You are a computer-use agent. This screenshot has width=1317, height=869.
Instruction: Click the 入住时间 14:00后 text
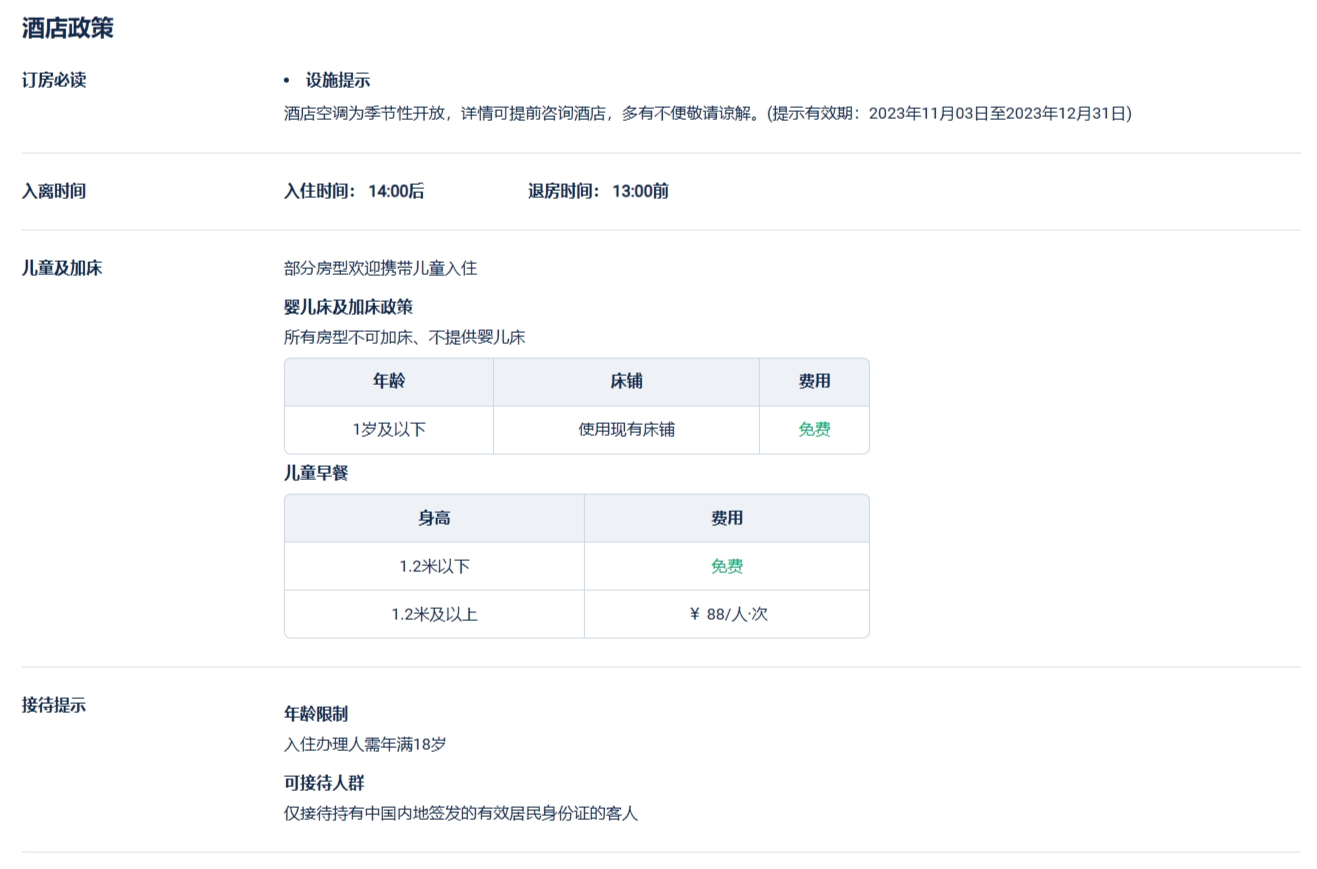[x=354, y=191]
